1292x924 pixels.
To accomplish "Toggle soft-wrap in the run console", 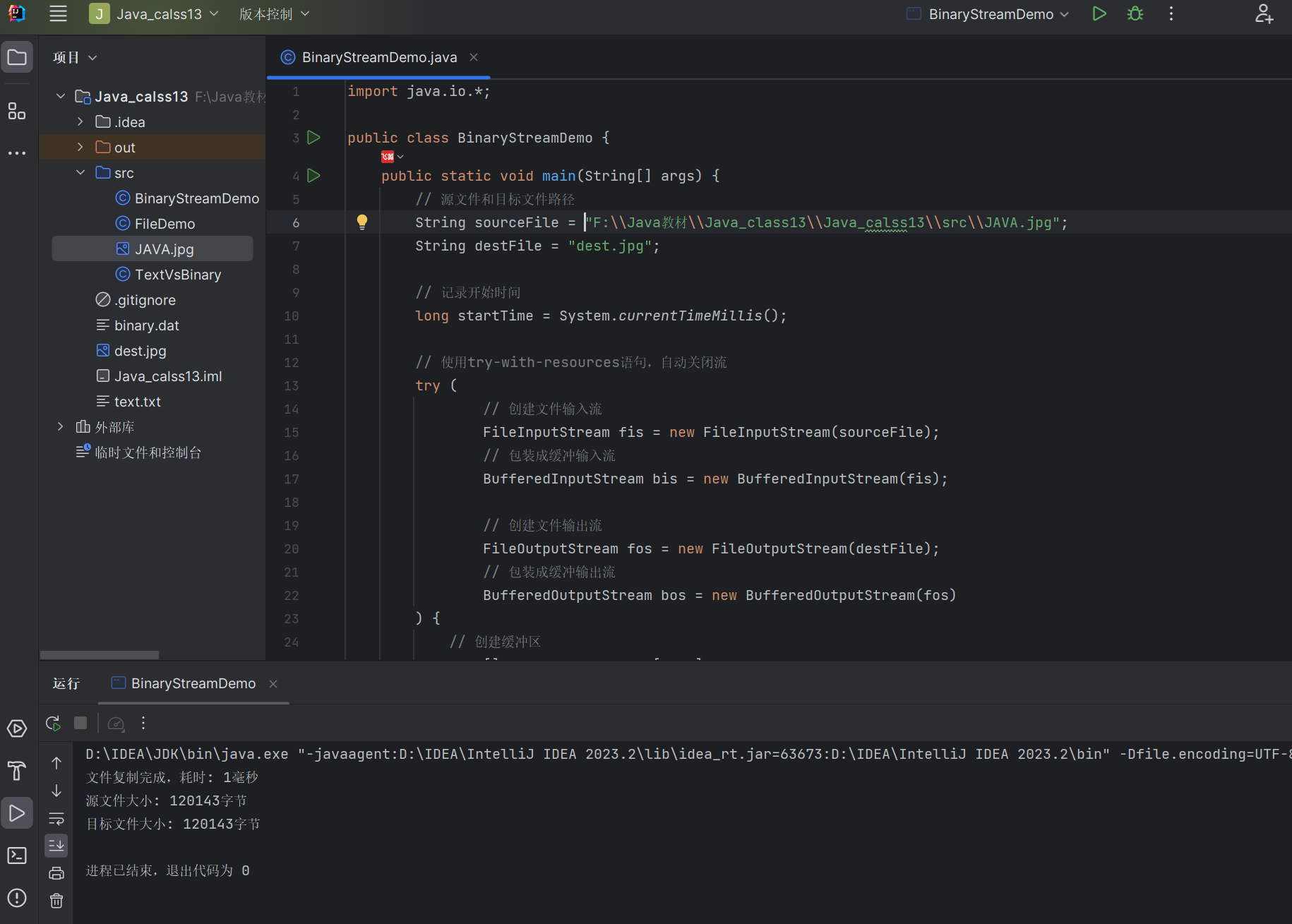I will point(56,818).
